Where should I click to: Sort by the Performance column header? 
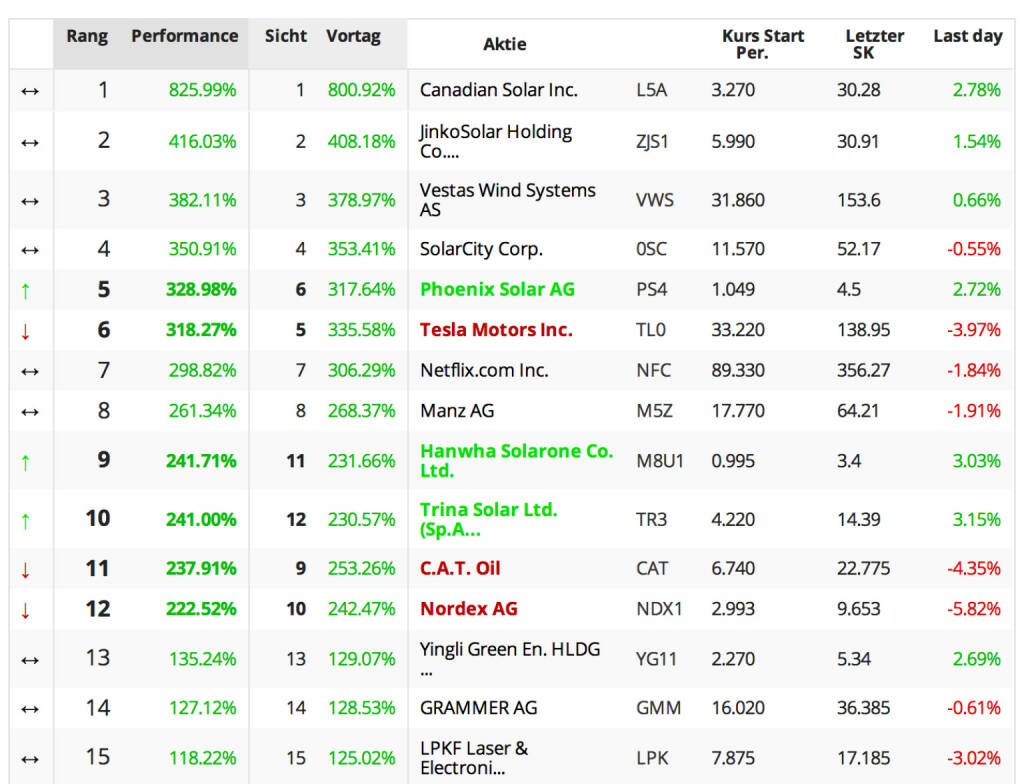coord(185,36)
